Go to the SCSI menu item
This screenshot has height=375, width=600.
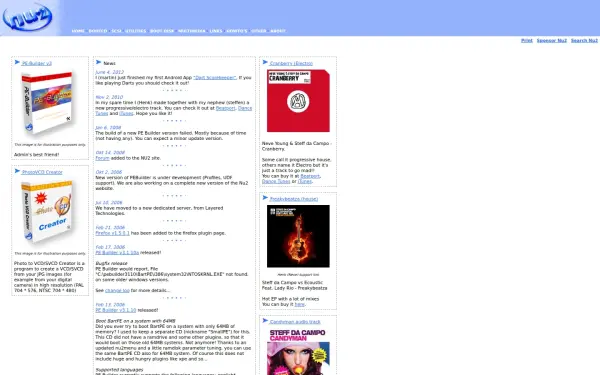pos(116,31)
